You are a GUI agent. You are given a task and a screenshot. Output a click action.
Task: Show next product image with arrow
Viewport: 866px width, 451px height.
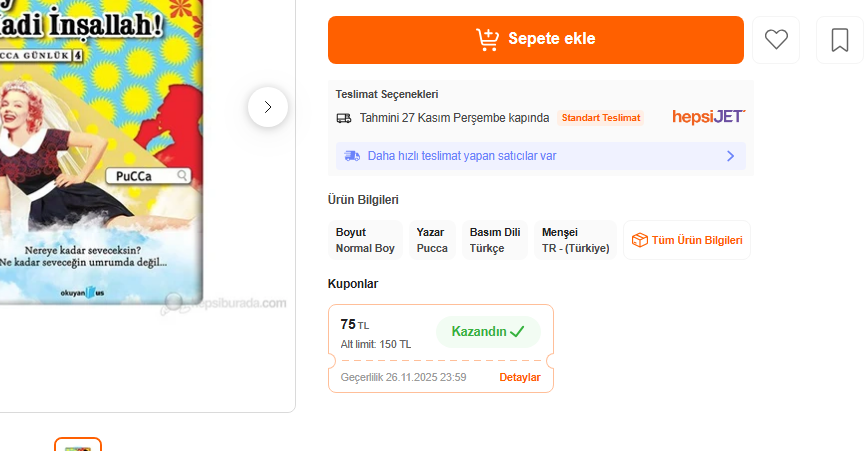click(268, 107)
